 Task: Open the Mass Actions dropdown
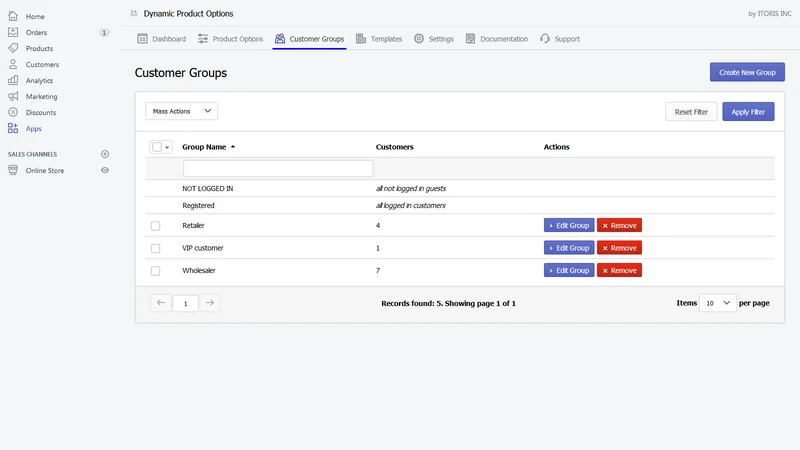pos(182,111)
